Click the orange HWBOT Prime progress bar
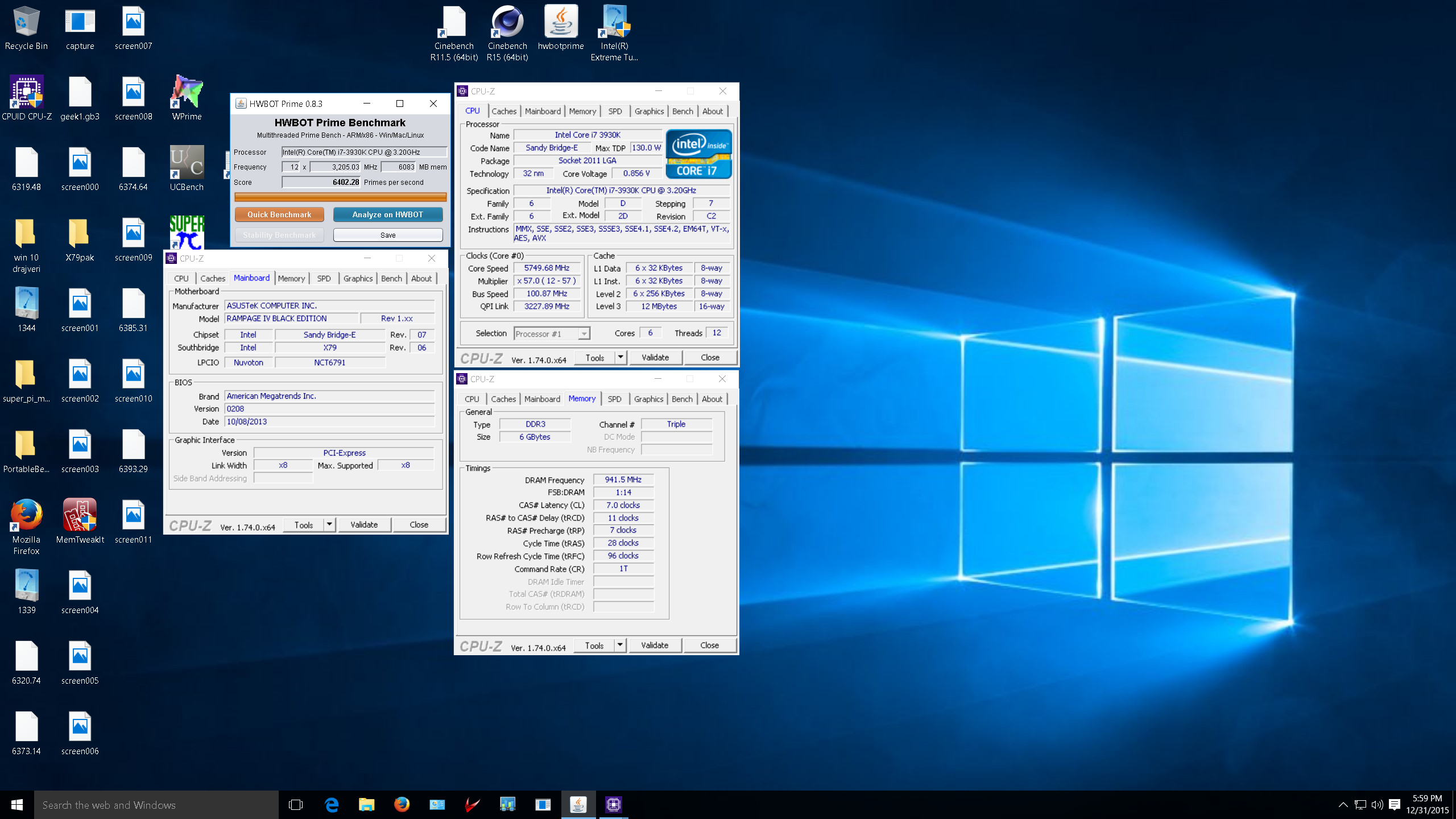Image resolution: width=1456 pixels, height=819 pixels. (x=340, y=197)
